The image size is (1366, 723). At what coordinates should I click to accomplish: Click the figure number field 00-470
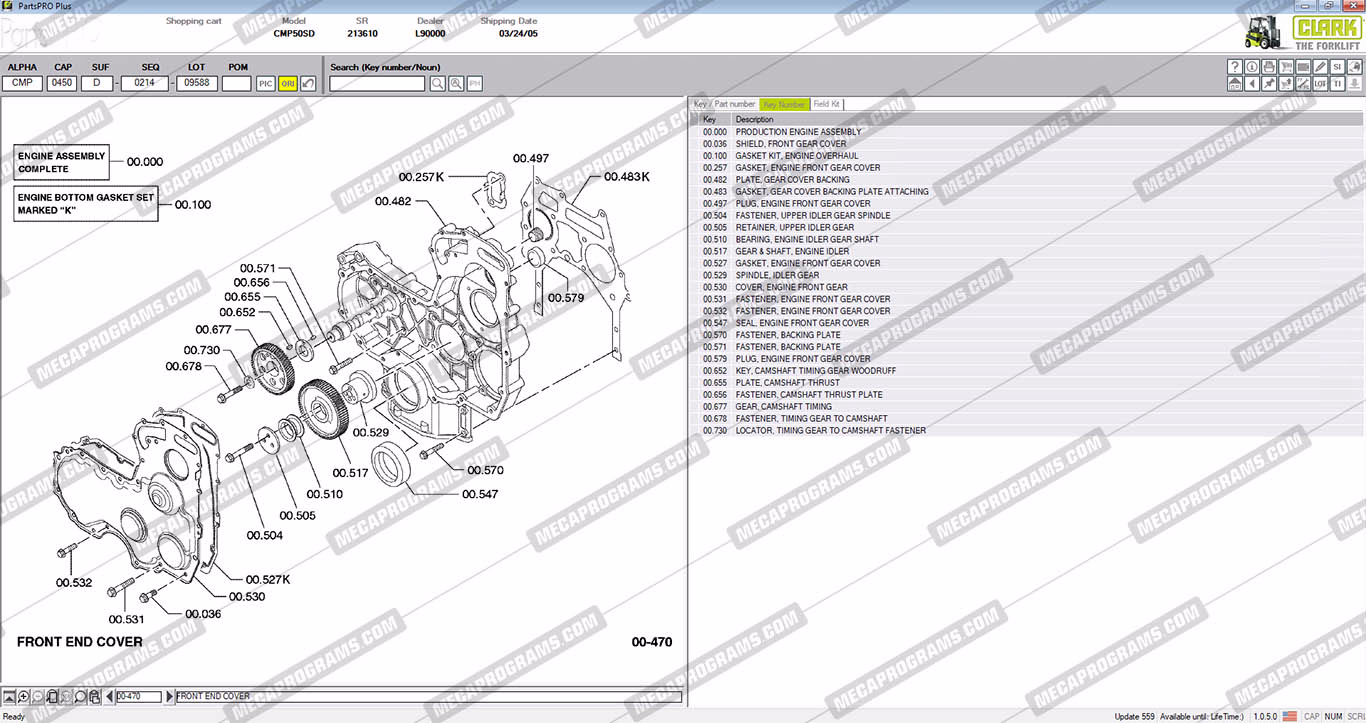[x=139, y=696]
